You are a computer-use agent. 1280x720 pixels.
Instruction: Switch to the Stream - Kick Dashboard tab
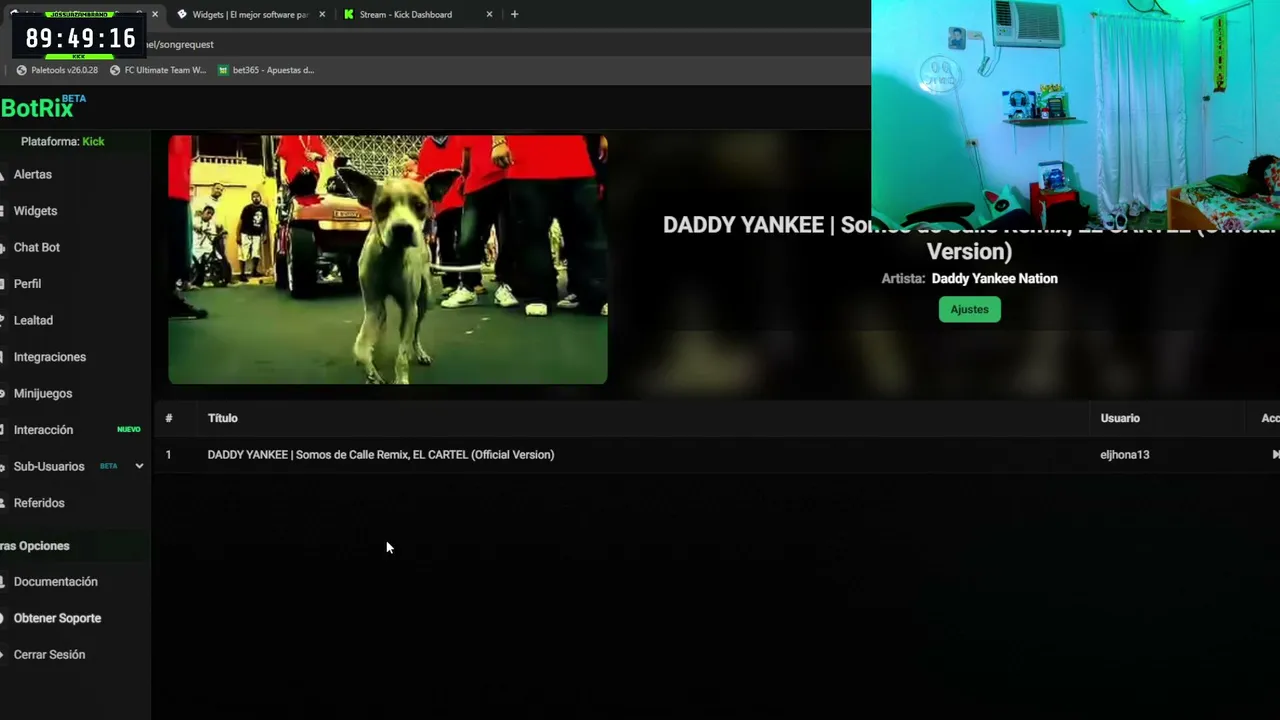[406, 14]
